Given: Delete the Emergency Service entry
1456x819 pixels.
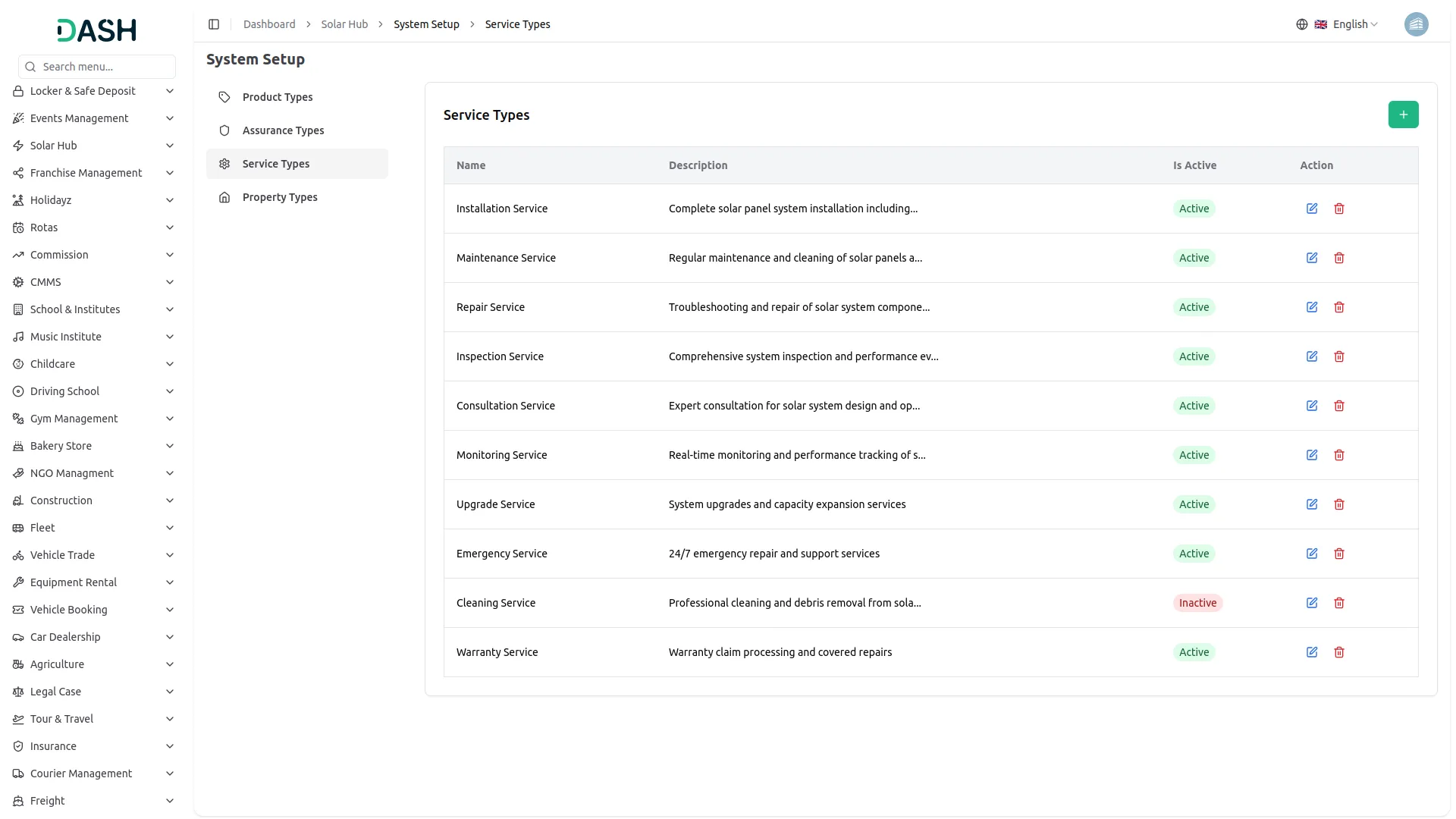Looking at the screenshot, I should point(1339,554).
